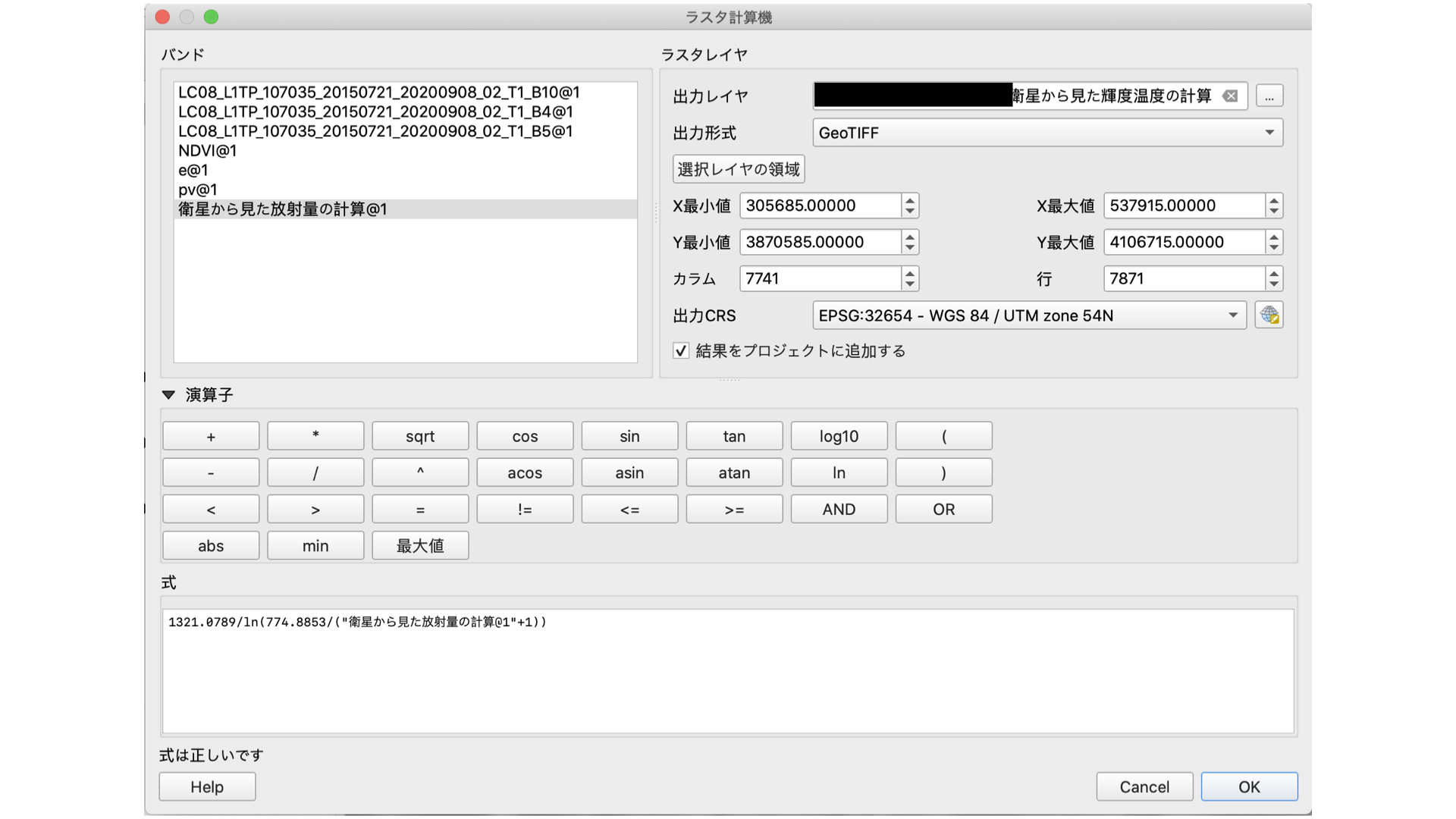Insert the minus operator
1456x819 pixels.
point(211,472)
